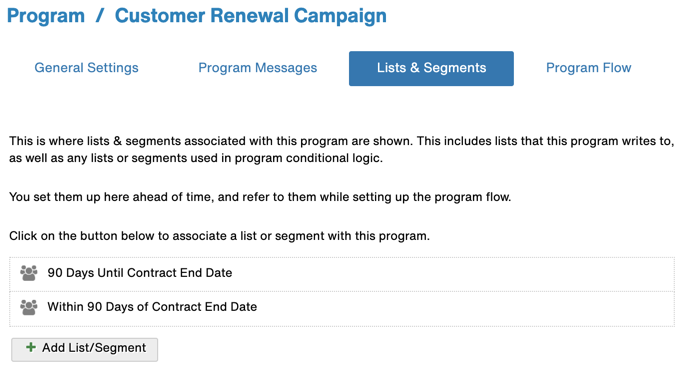Screen dimensions: 693x371
Task: Click the sentence 'You set them up here ahead'
Action: [260, 197]
